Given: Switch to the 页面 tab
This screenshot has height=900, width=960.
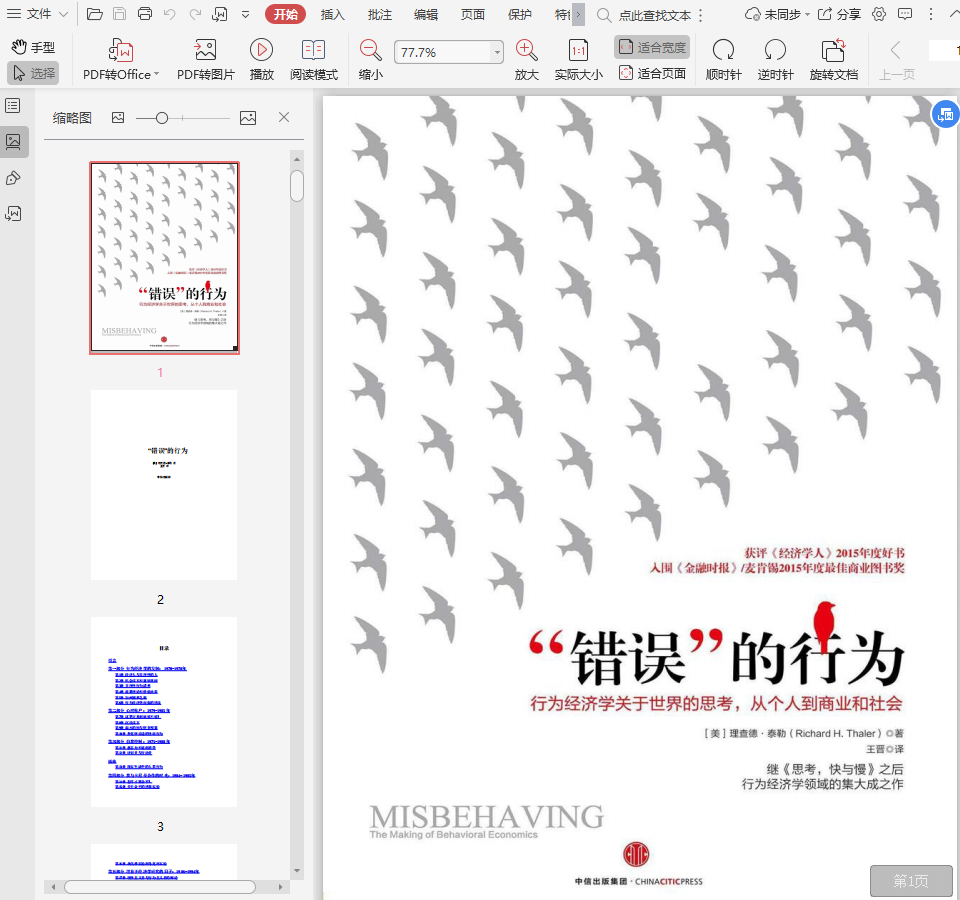Looking at the screenshot, I should [x=473, y=15].
